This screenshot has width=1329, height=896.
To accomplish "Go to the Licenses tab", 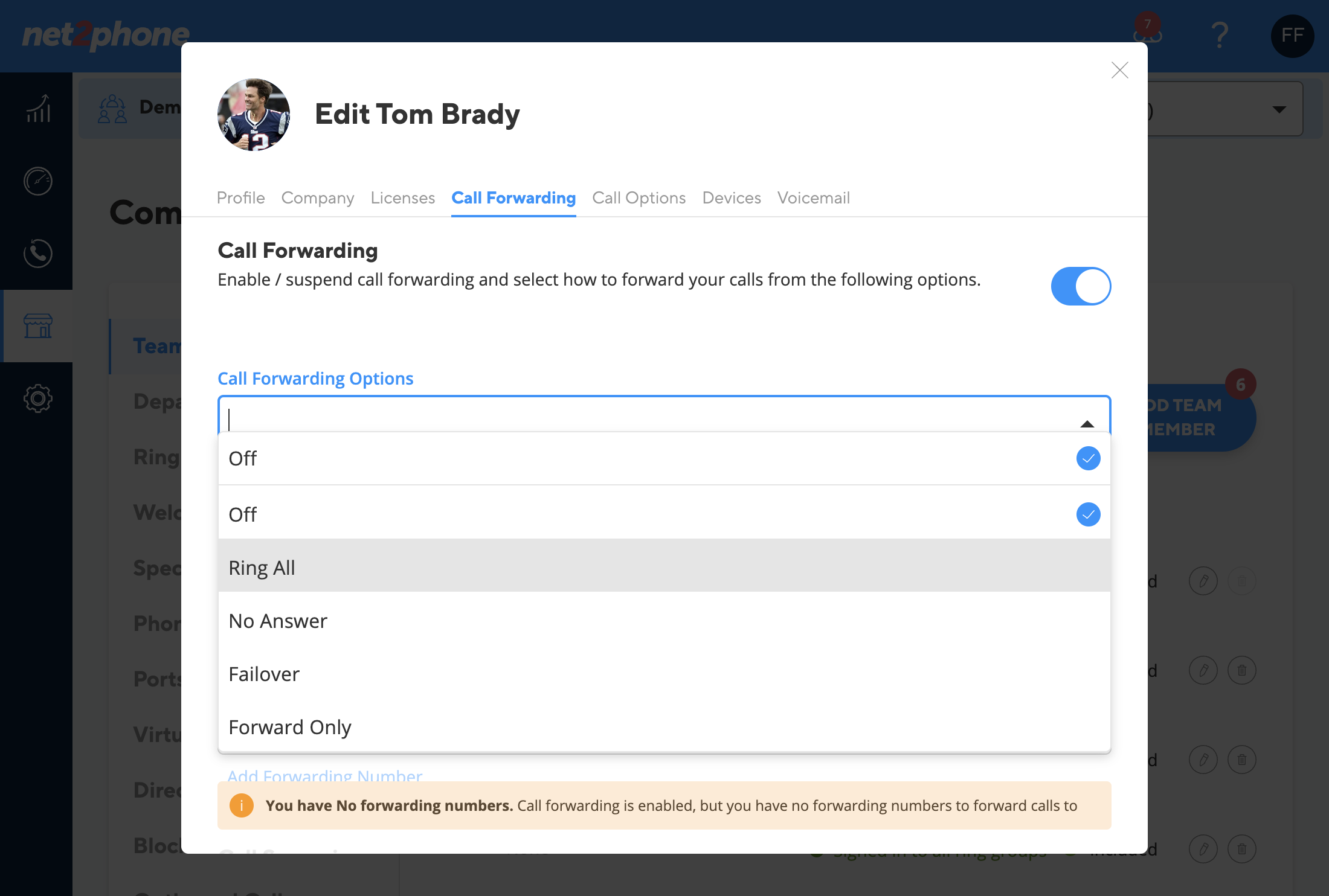I will coord(403,198).
